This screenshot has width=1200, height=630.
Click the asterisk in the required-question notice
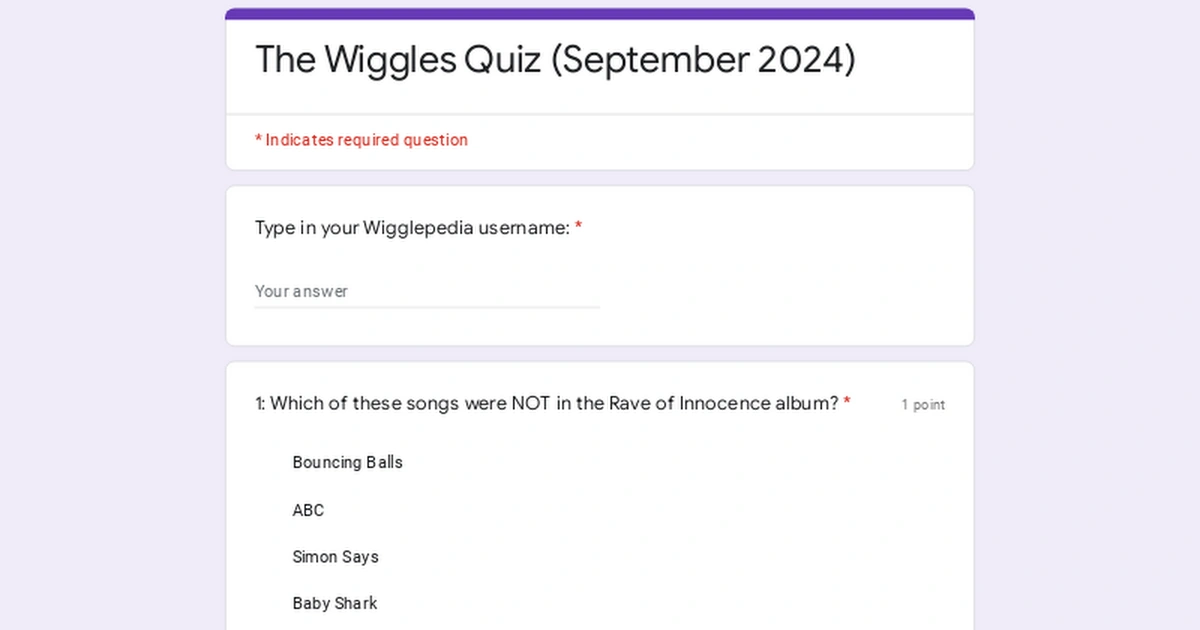[x=258, y=140]
